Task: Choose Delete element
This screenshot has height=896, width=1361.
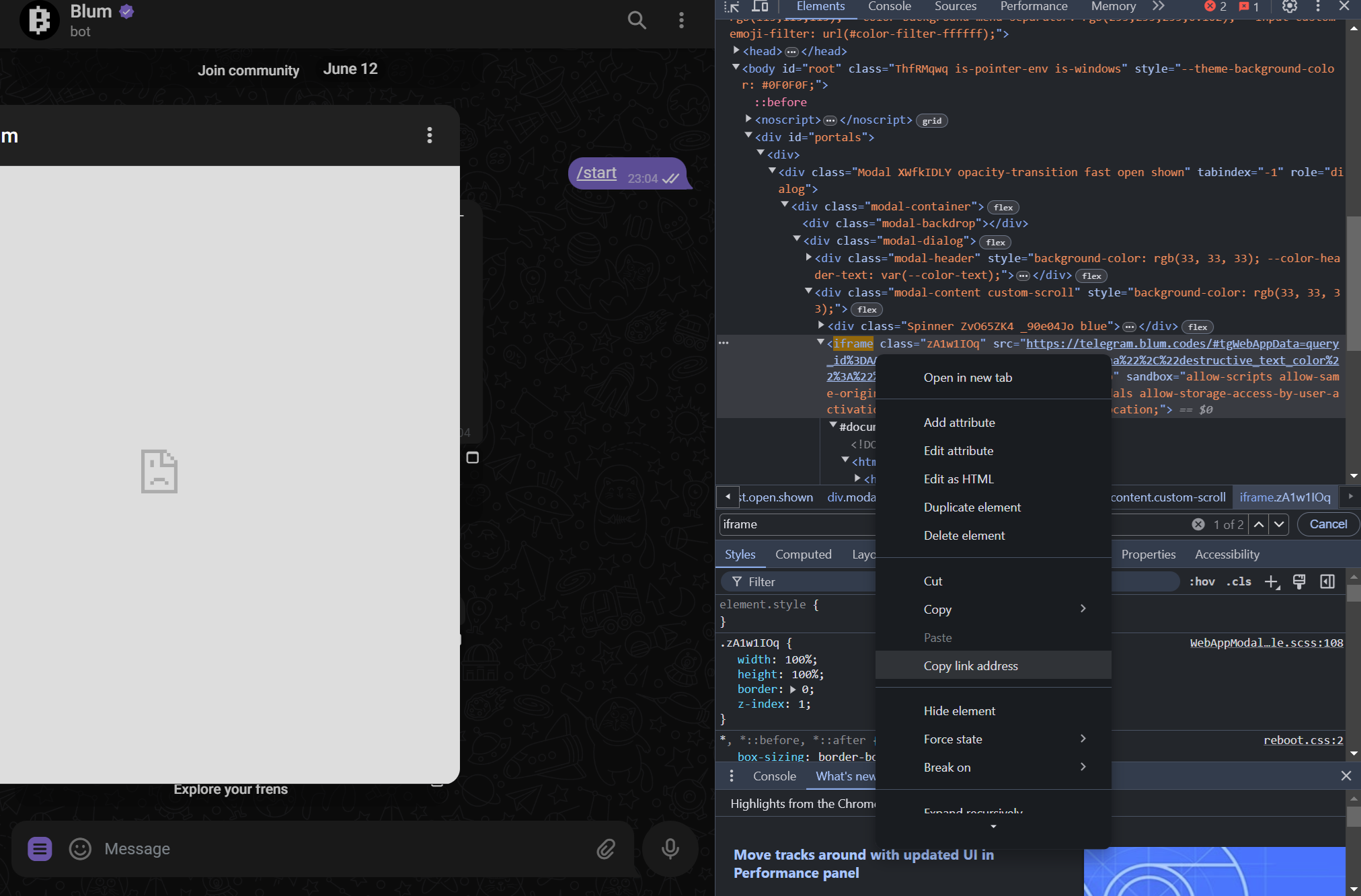Action: [993, 535]
